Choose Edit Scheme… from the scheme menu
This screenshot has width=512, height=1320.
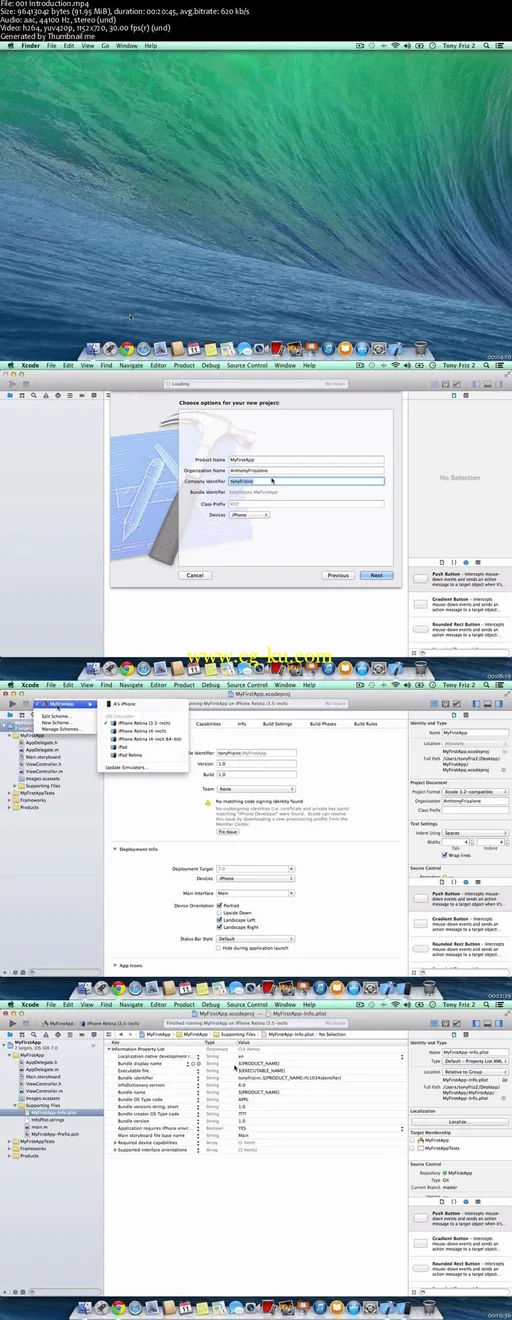point(56,716)
